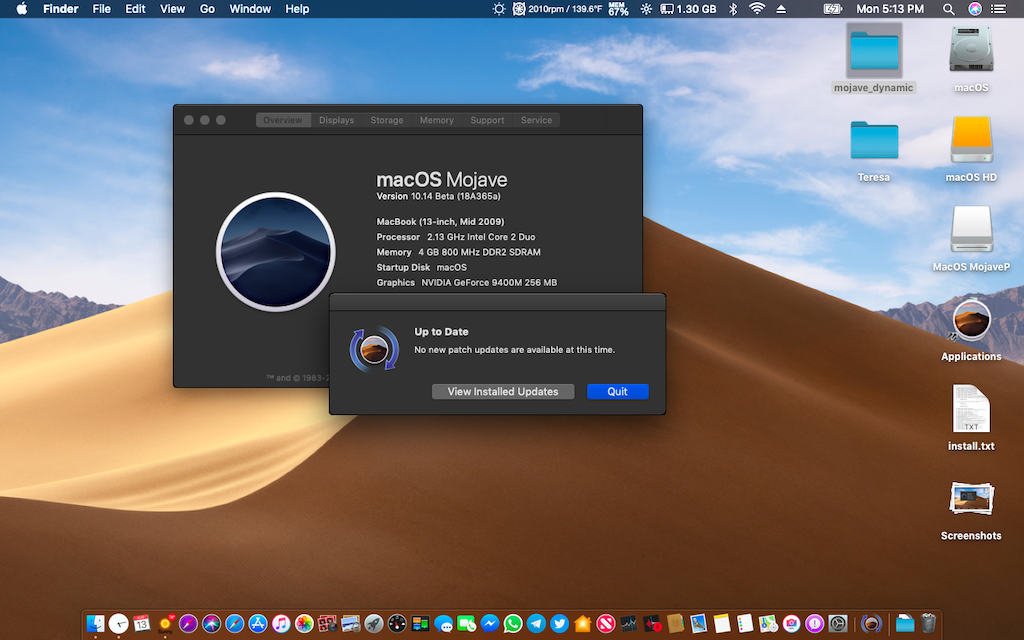Open Reminders from the dock
The width and height of the screenshot is (1024, 640).
[744, 624]
